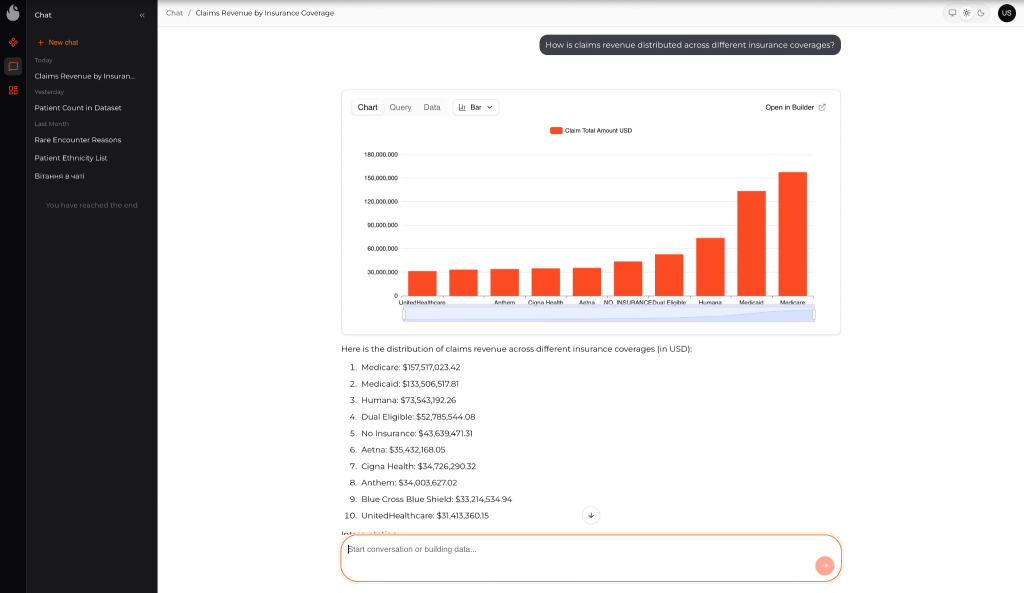
Task: Switch to system theme with monitor icon
Action: (952, 13)
